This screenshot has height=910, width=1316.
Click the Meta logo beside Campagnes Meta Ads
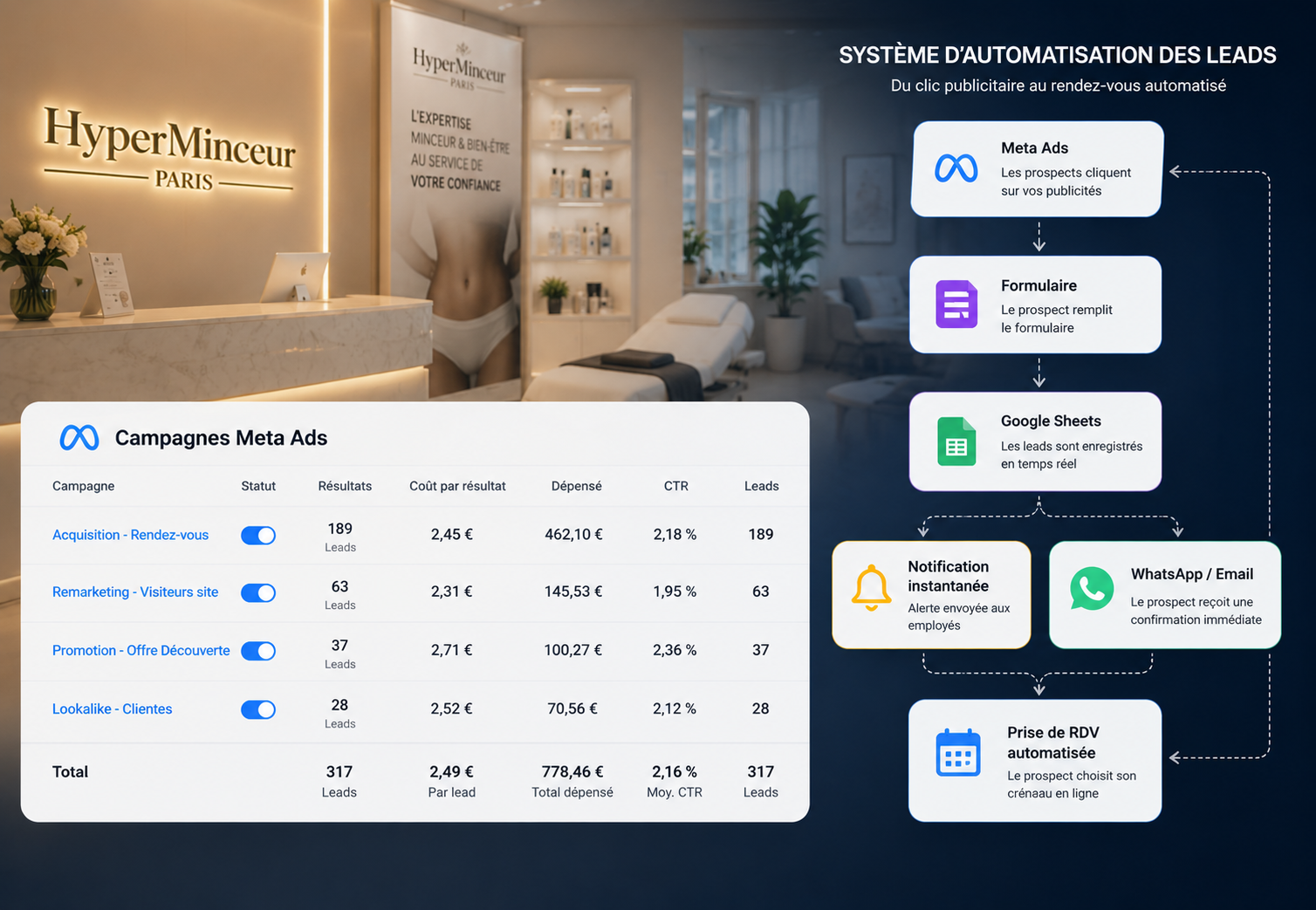[x=79, y=437]
